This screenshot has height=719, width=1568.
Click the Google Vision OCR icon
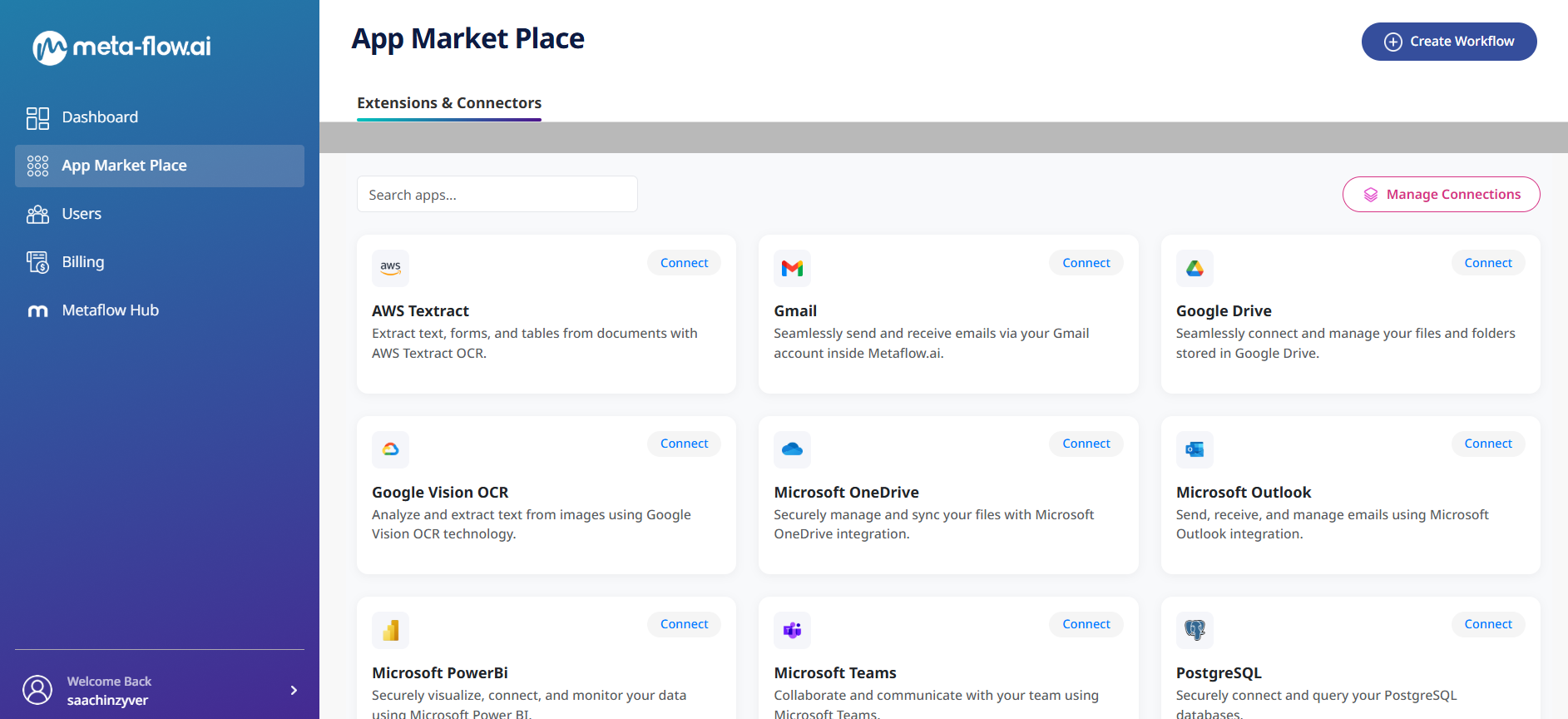tap(390, 449)
